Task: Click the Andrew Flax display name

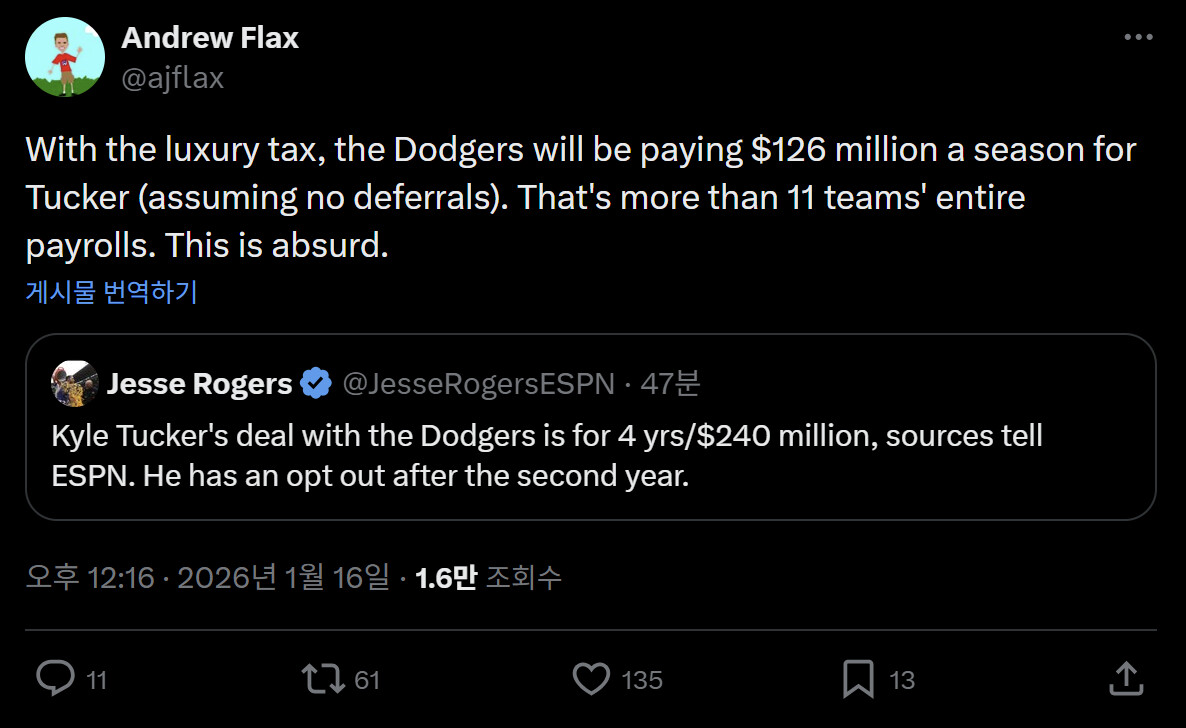Action: tap(210, 38)
